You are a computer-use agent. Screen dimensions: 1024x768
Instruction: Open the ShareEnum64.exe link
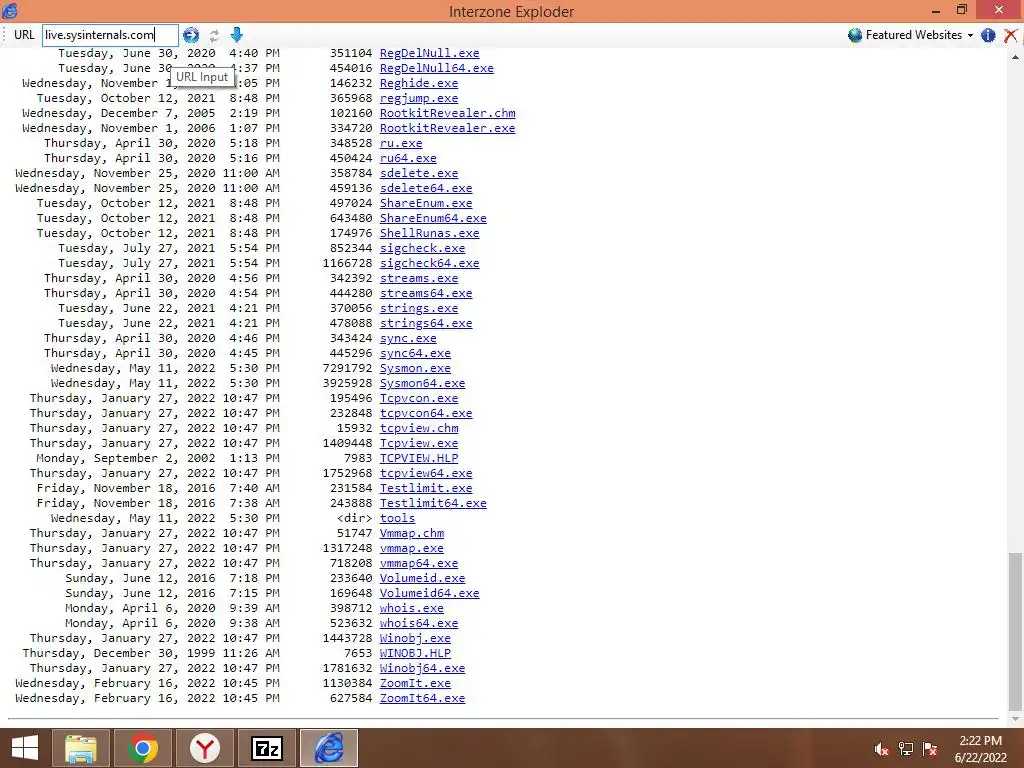click(x=433, y=218)
